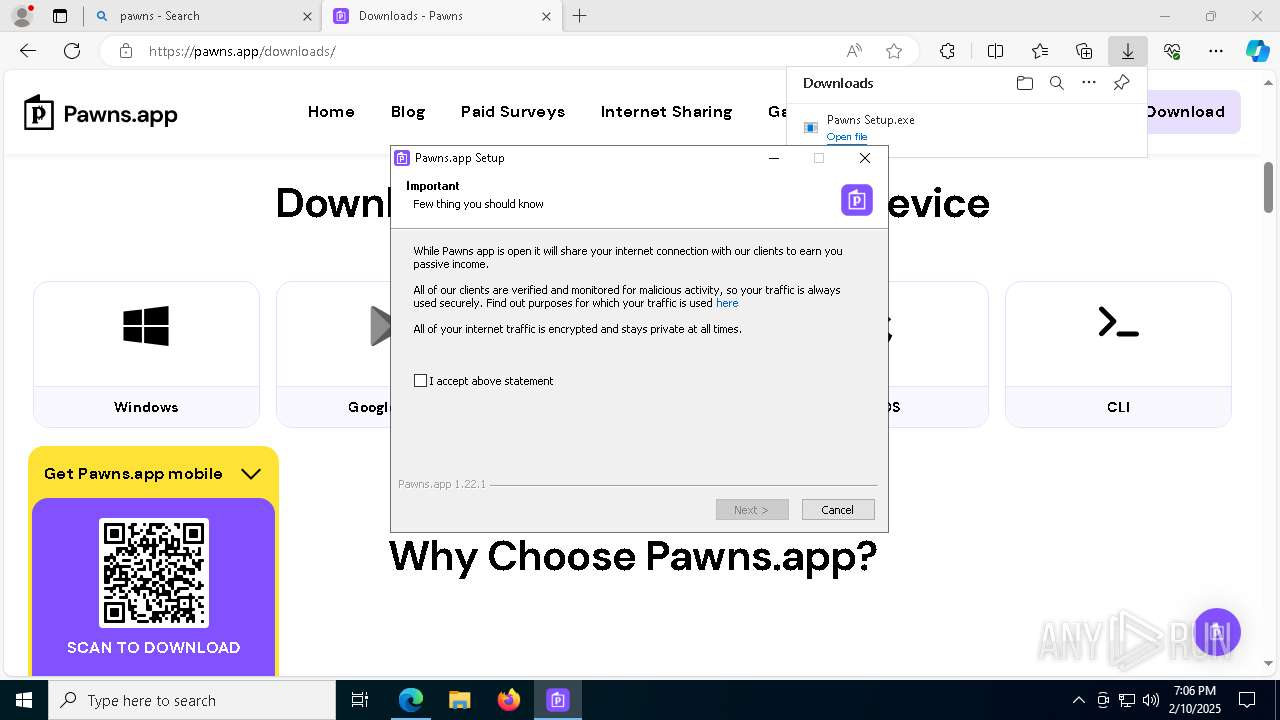Launch Firefox from taskbar
The height and width of the screenshot is (720, 1280).
pyautogui.click(x=509, y=700)
